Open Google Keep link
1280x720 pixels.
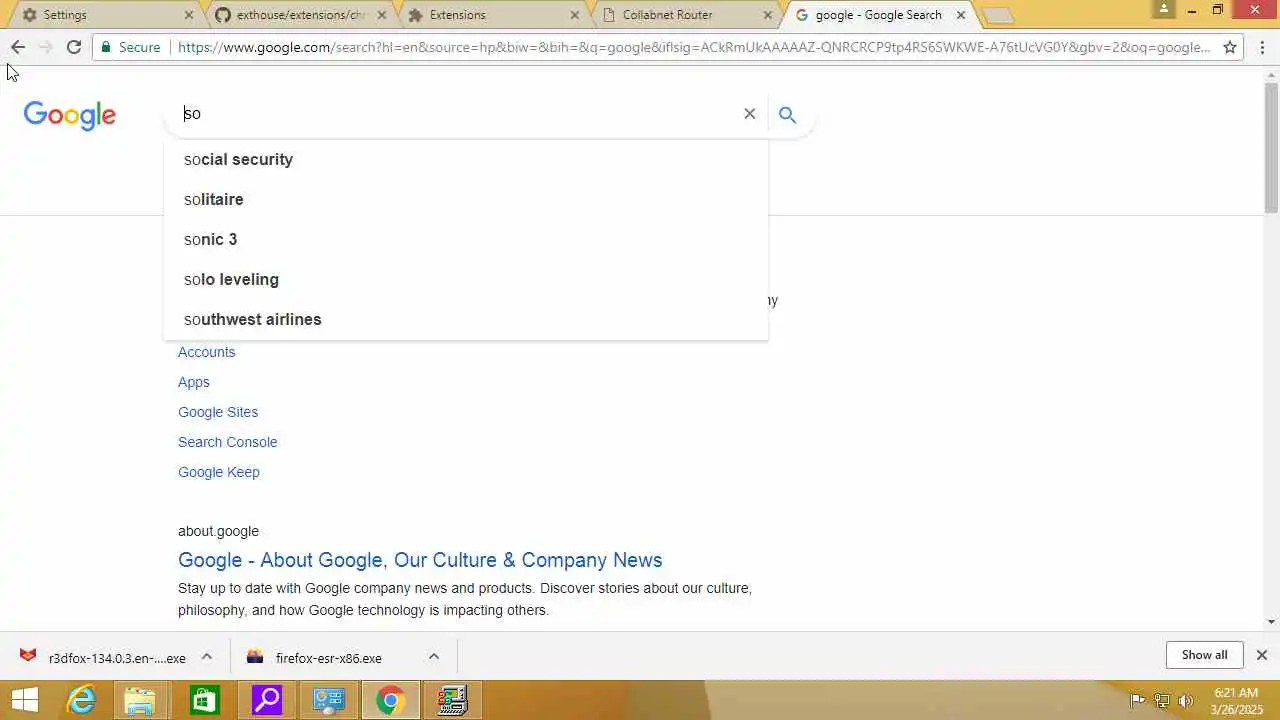tap(219, 472)
